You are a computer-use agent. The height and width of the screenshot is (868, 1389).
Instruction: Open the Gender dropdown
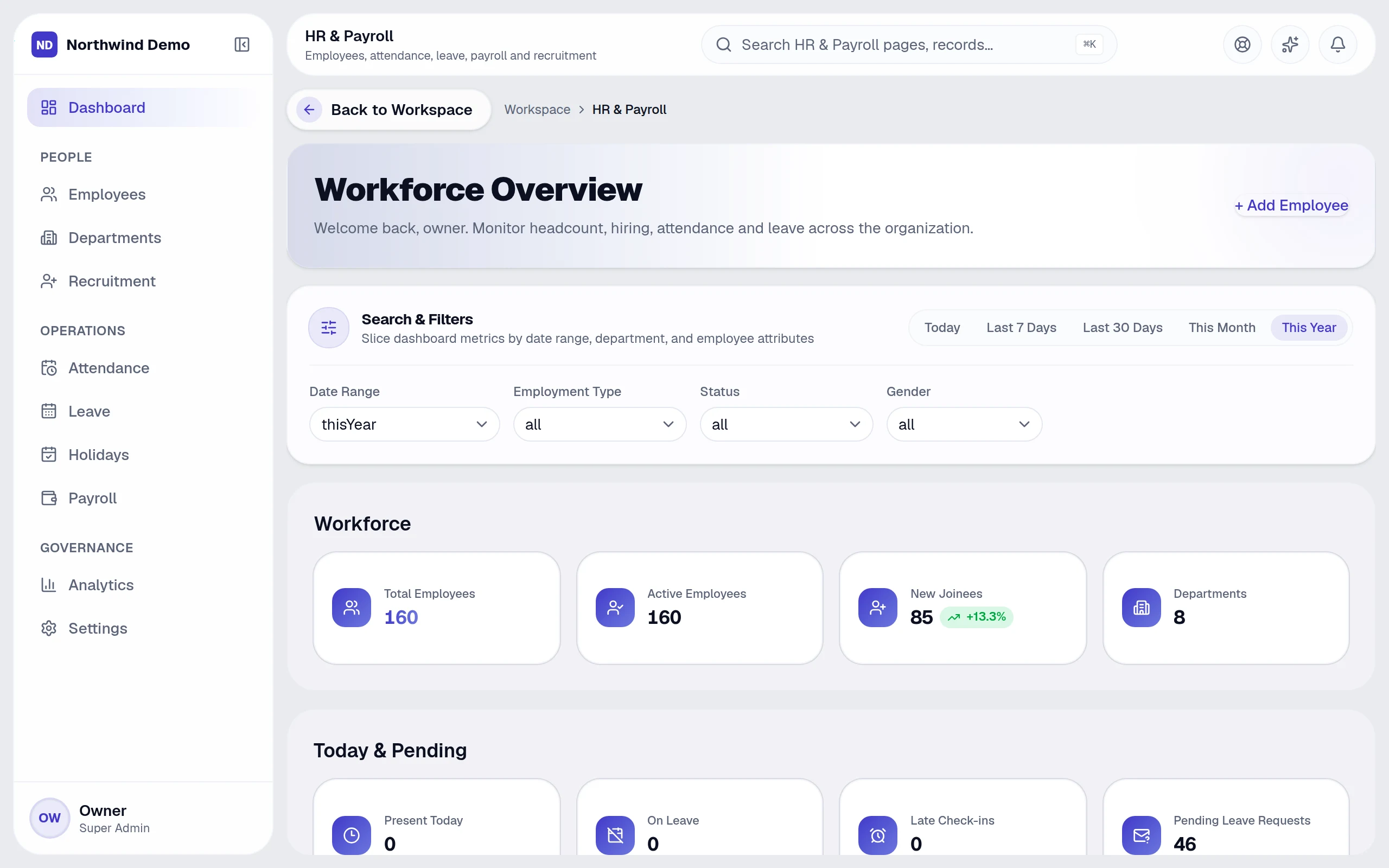click(x=964, y=424)
